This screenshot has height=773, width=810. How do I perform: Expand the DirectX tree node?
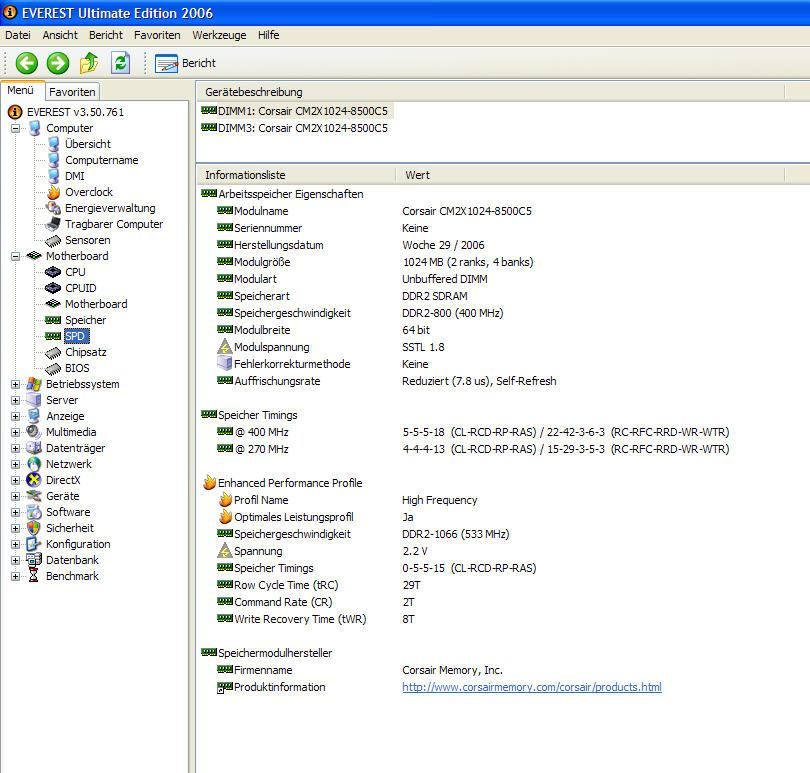click(15, 481)
